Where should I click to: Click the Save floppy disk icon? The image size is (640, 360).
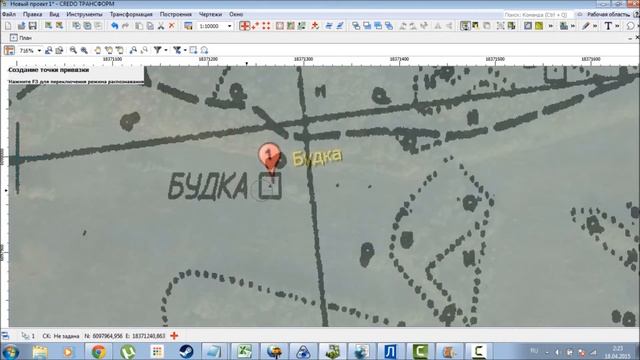coord(33,26)
